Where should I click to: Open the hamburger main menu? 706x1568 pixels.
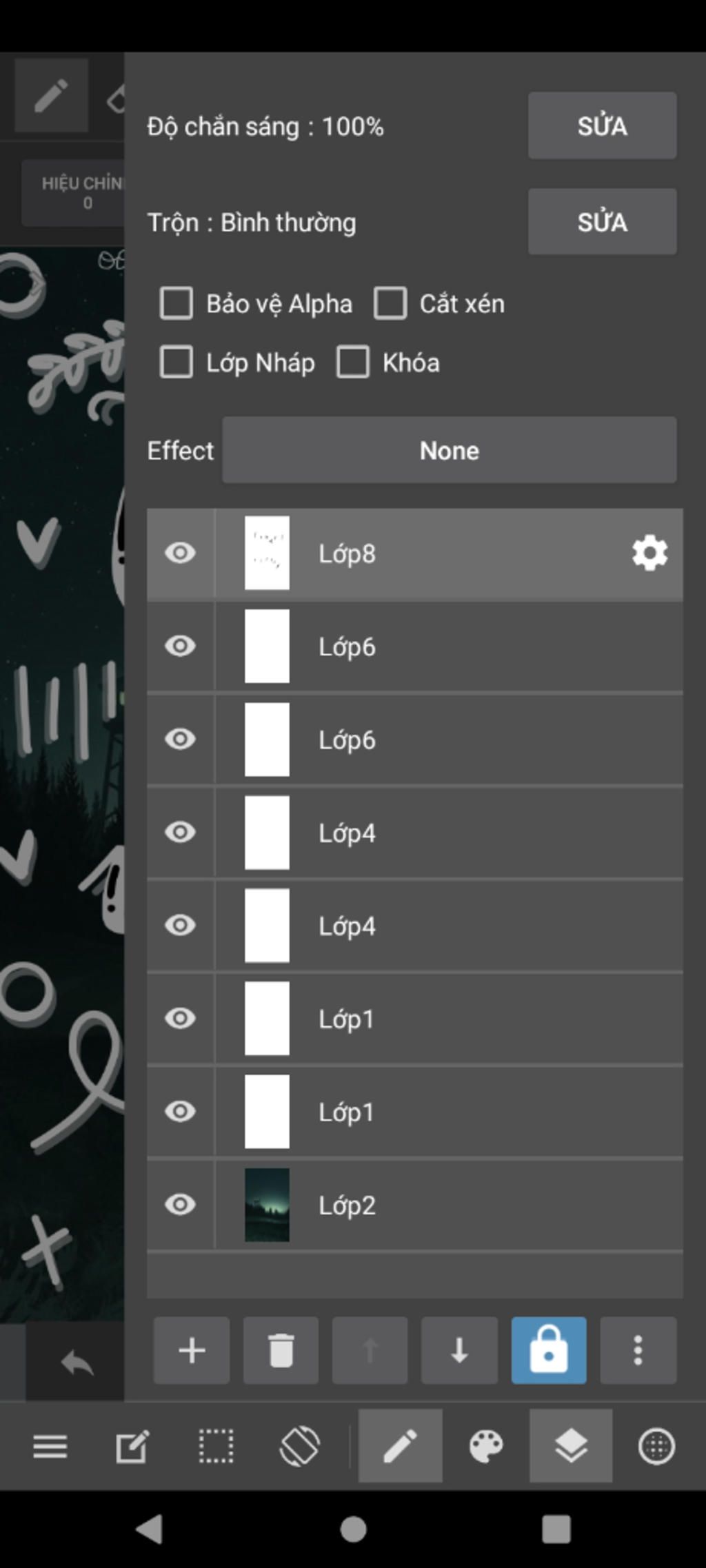[x=50, y=1446]
